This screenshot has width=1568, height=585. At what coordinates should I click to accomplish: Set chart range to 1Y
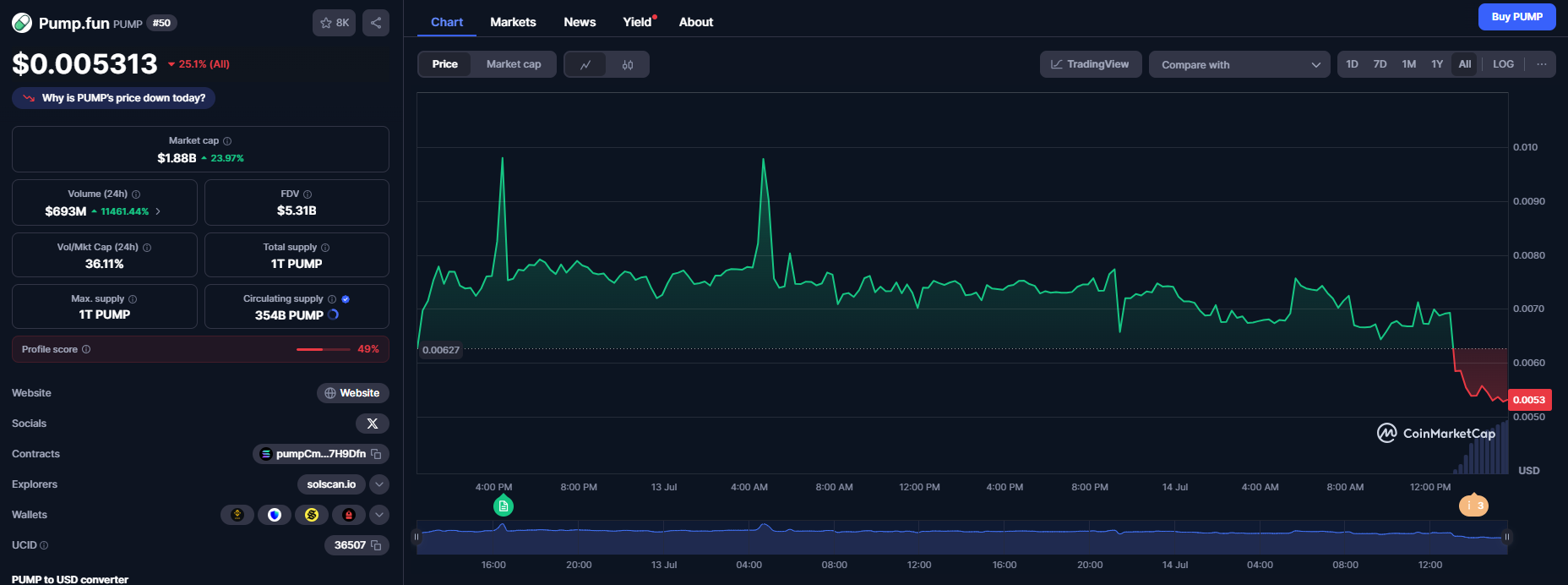1437,64
